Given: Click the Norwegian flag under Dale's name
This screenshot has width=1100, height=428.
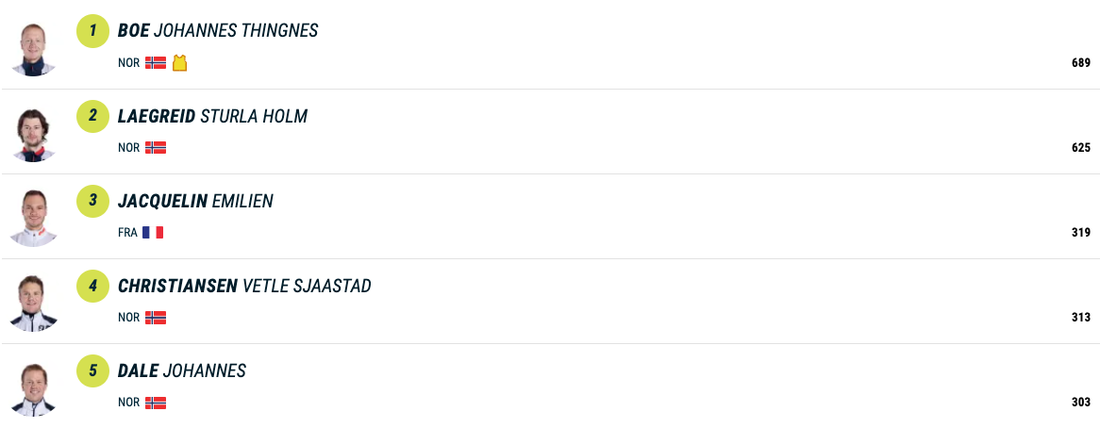Looking at the screenshot, I should (x=155, y=403).
